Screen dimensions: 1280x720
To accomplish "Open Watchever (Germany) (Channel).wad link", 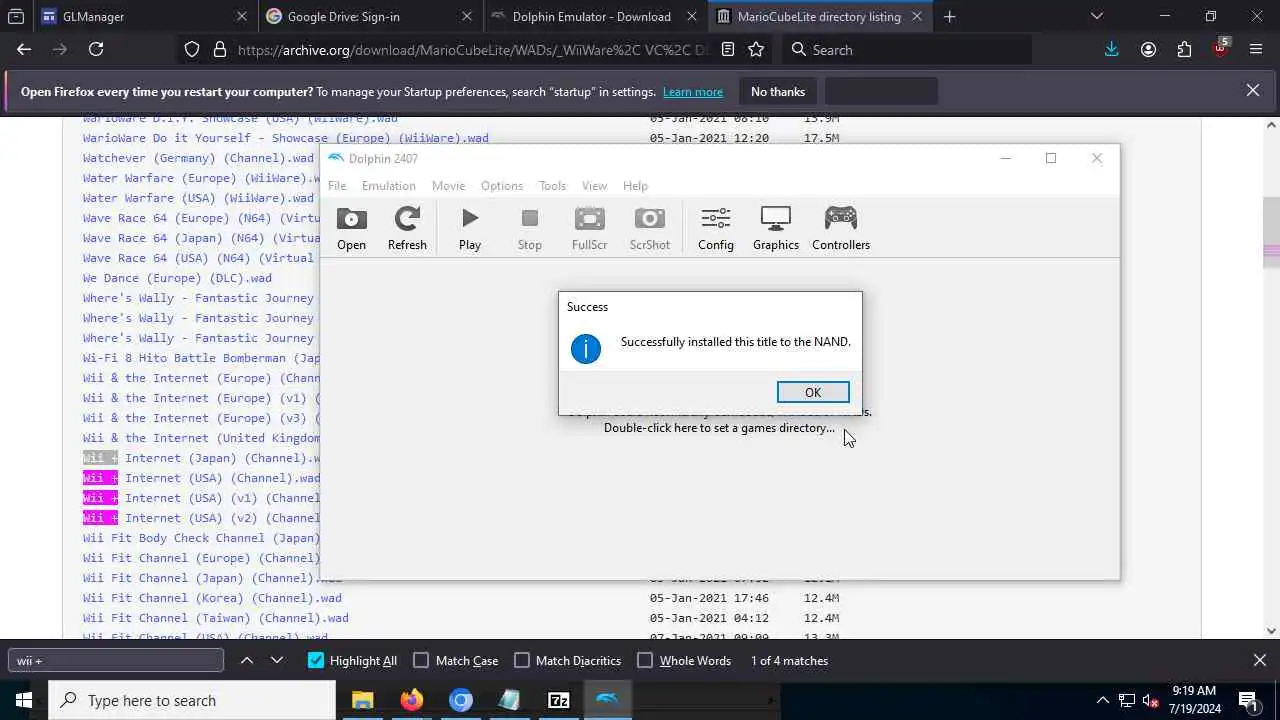I will pyautogui.click(x=198, y=158).
